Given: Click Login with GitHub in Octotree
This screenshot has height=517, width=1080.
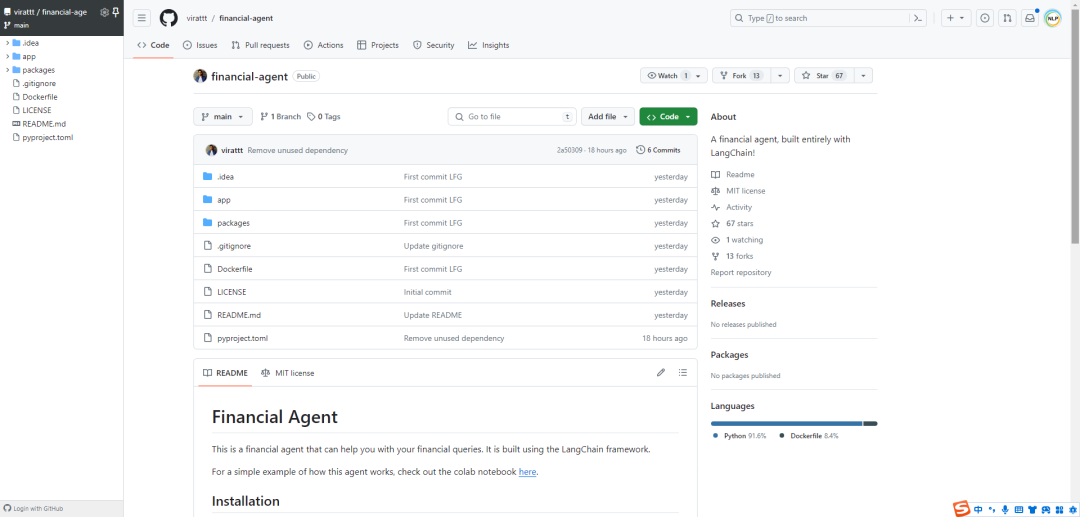Looking at the screenshot, I should tap(34, 508).
